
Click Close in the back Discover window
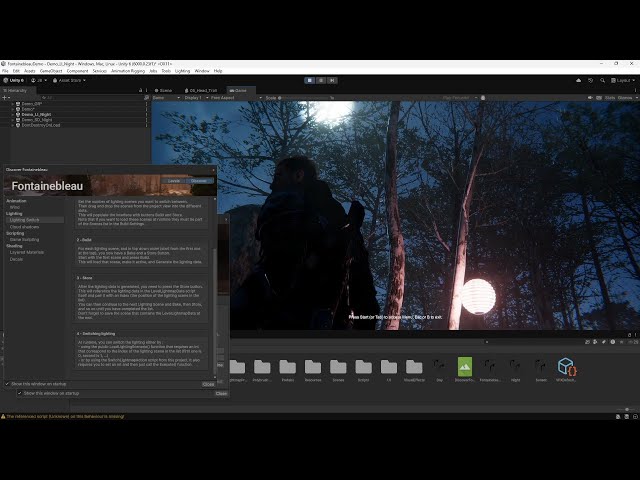pos(221,393)
